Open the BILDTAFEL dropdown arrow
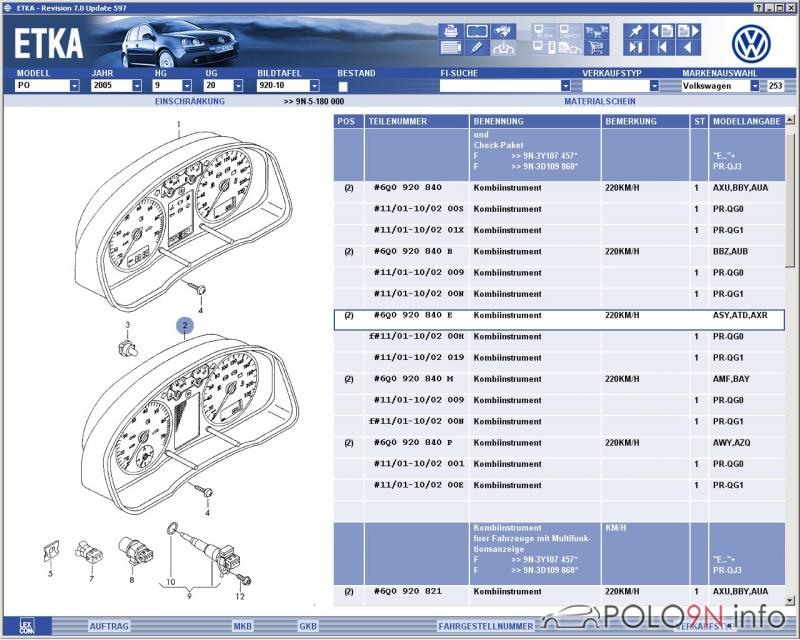 coord(315,86)
